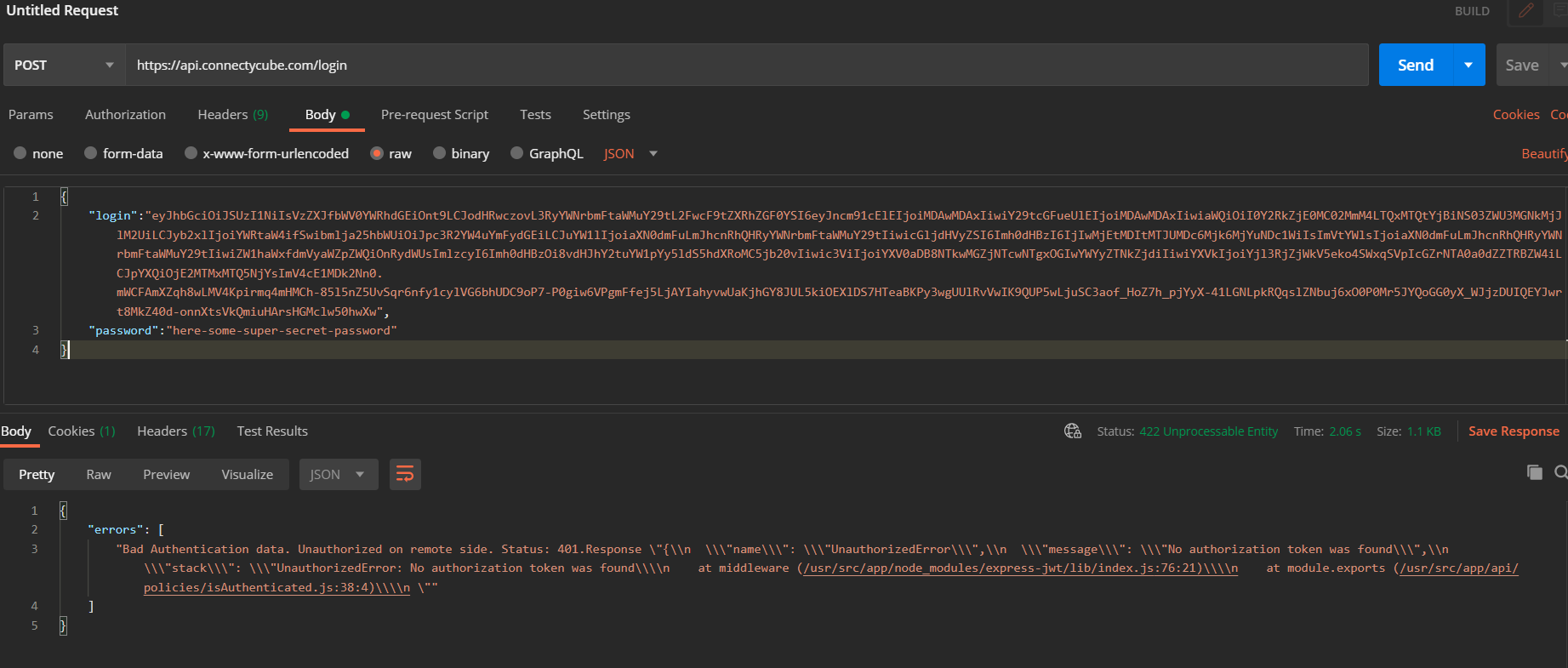Select the none body type radio

coord(20,153)
